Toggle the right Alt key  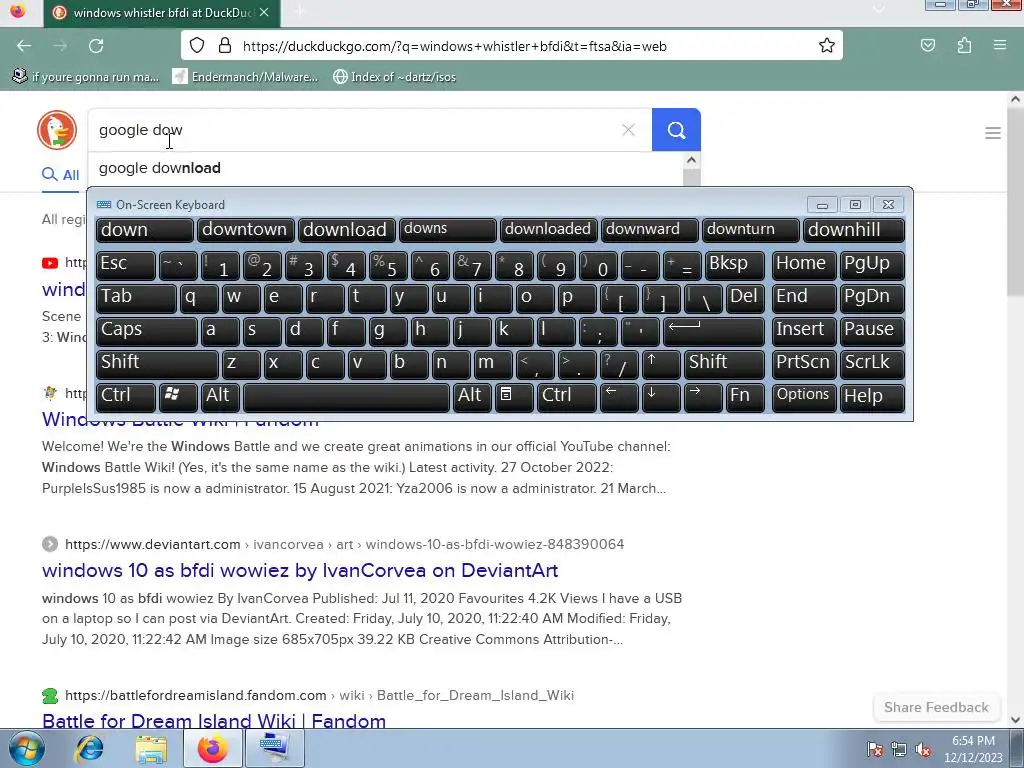[x=472, y=397]
